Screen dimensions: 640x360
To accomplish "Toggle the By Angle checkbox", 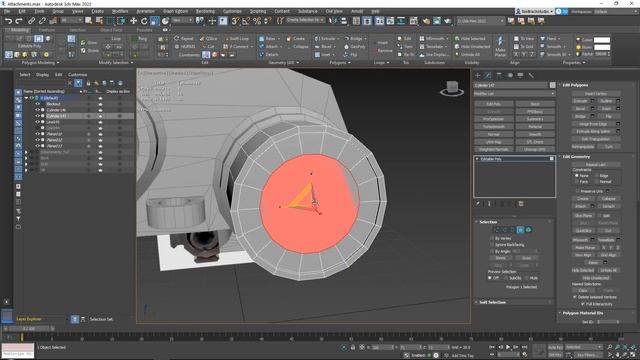I will pyautogui.click(x=491, y=251).
